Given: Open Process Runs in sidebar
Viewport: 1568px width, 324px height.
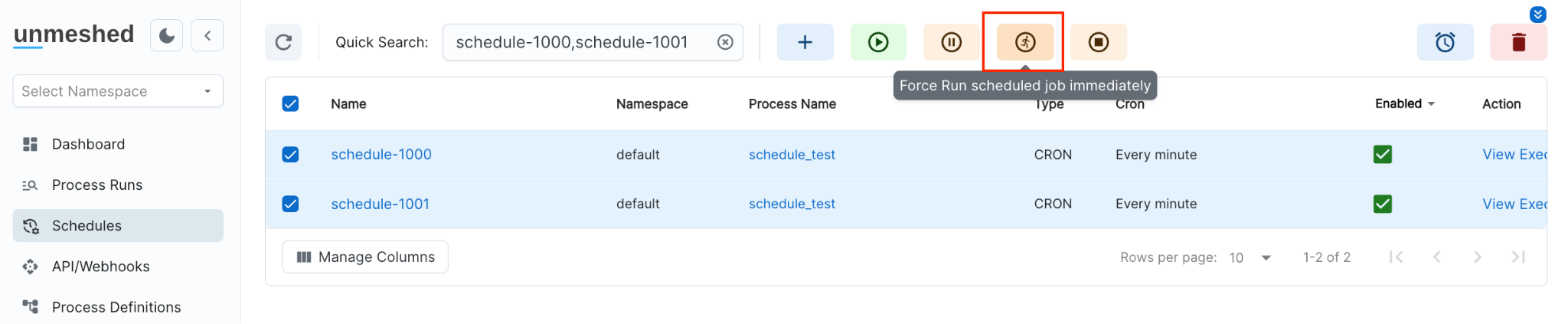Looking at the screenshot, I should (97, 185).
